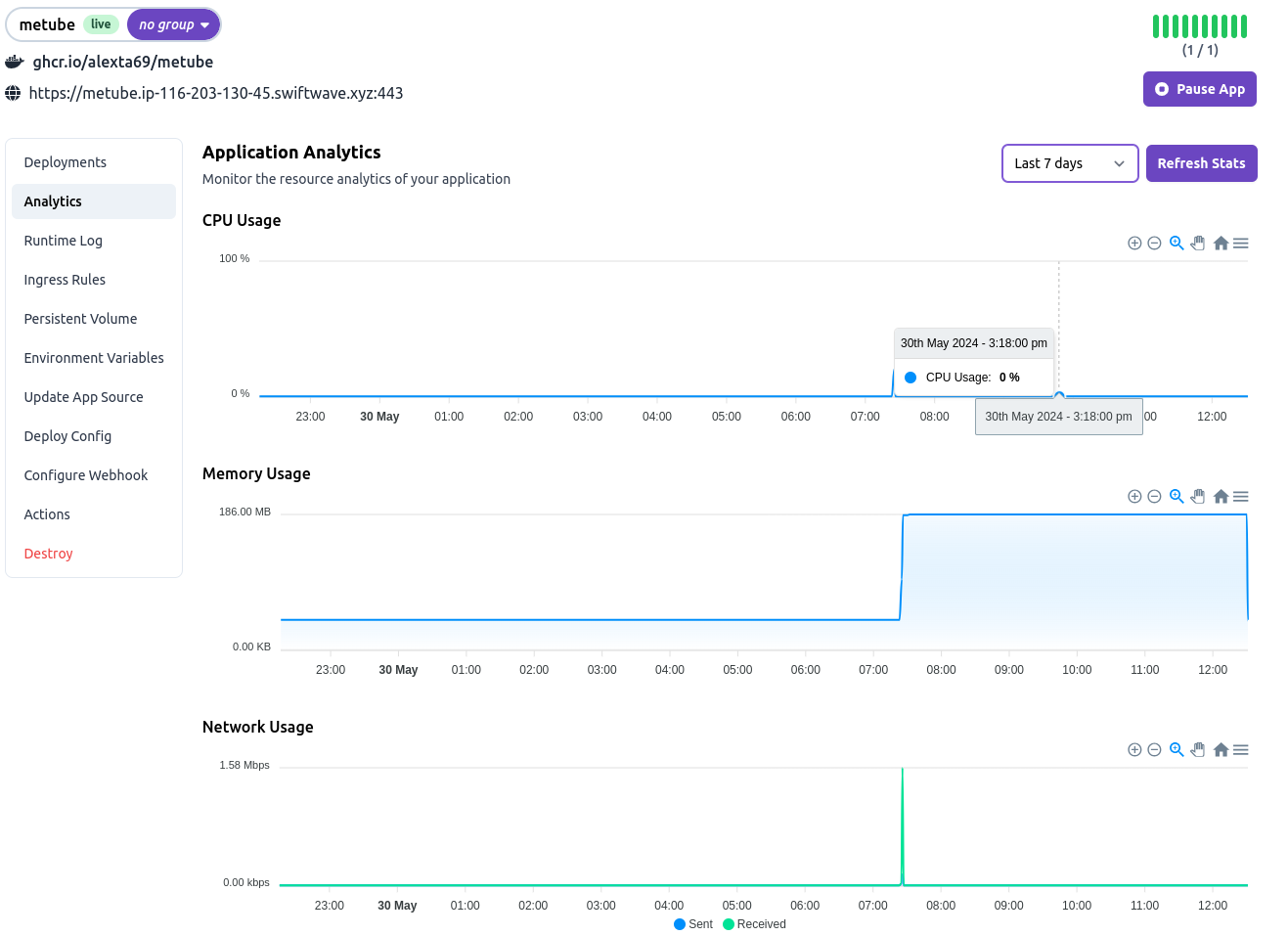Go to Update App Source

94,397
